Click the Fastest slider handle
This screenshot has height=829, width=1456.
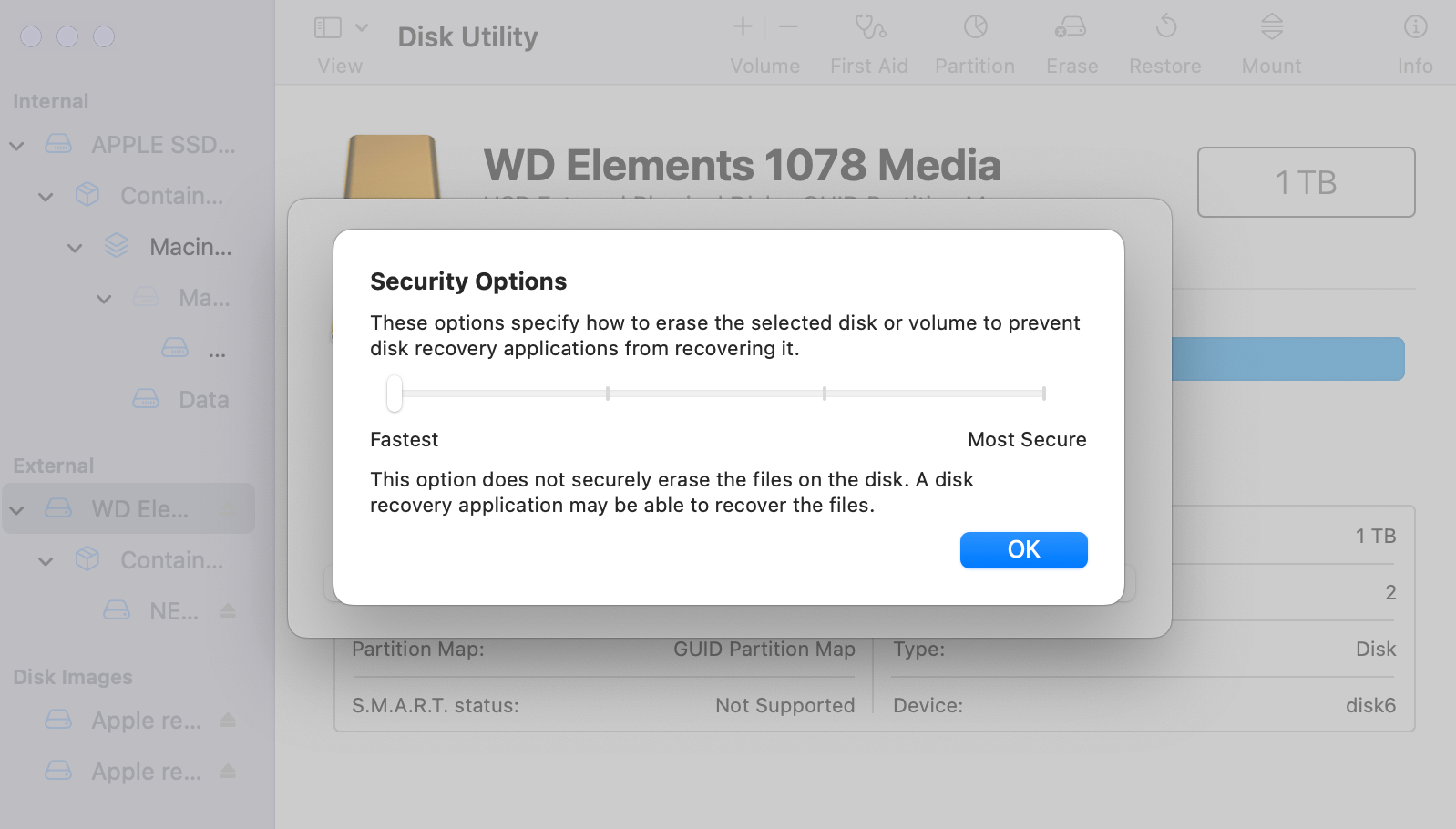point(395,394)
